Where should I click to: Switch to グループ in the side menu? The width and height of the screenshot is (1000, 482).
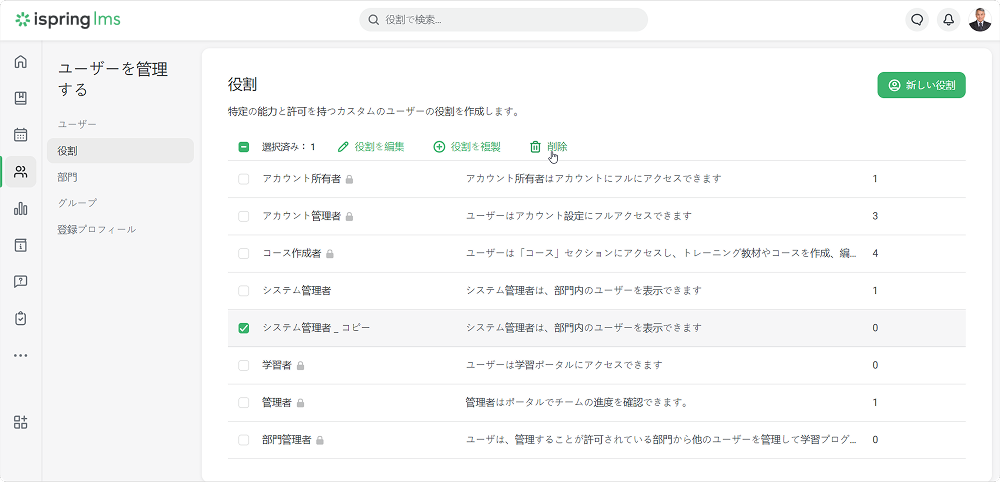click(x=77, y=203)
